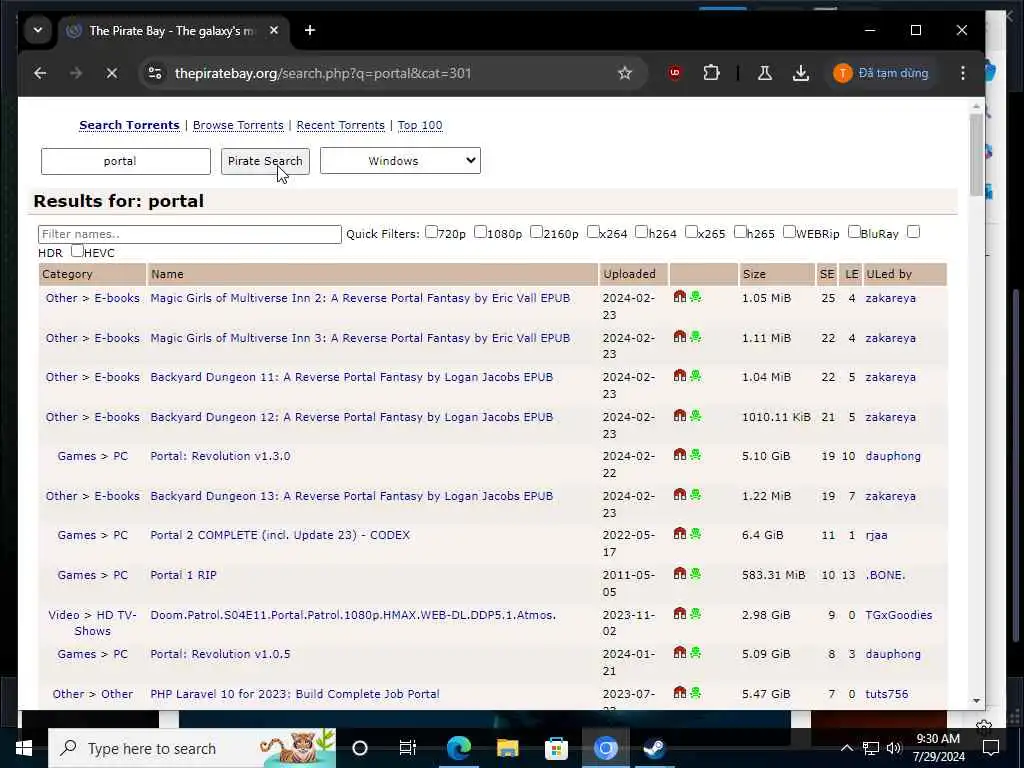Launch Microsoft Edge from taskbar

tap(459, 748)
